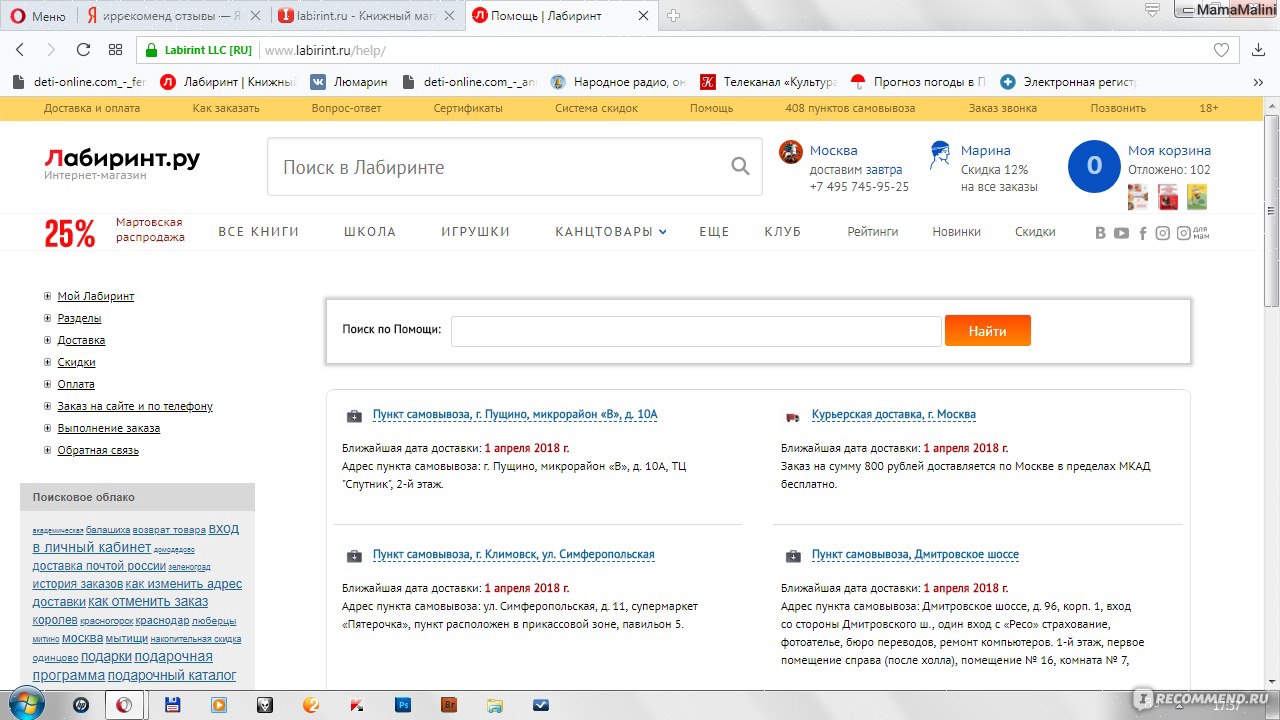This screenshot has height=720, width=1280.
Task: Open the Windows Start button
Action: [29, 704]
